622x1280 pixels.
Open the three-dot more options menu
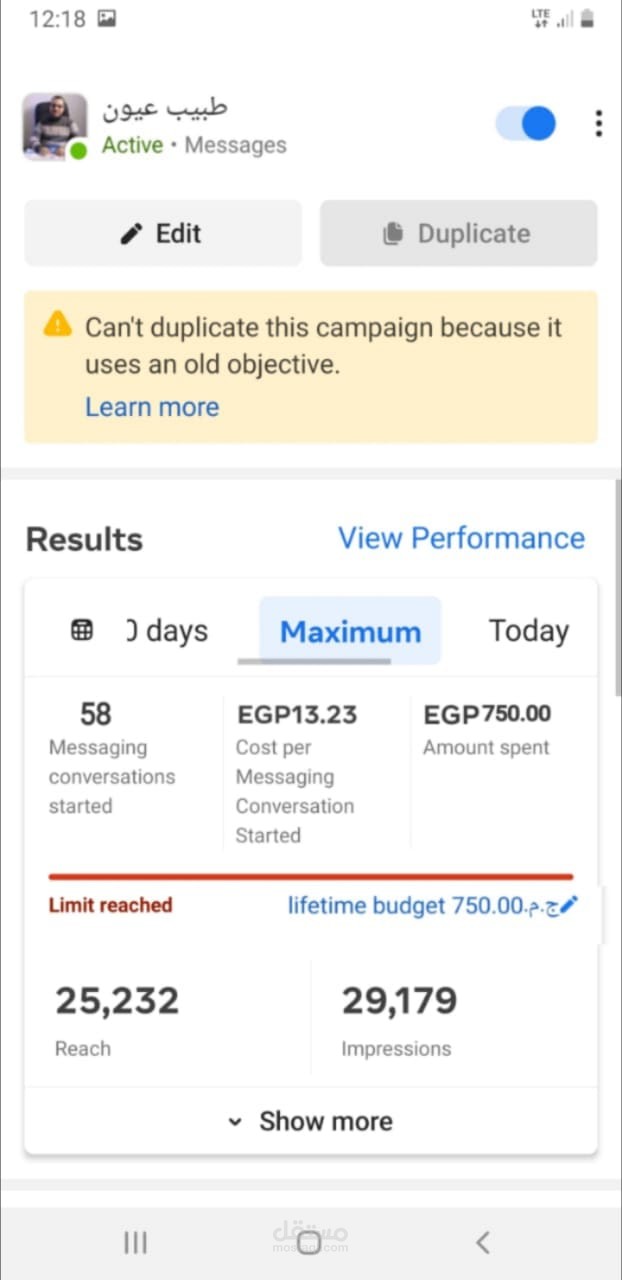pyautogui.click(x=598, y=123)
